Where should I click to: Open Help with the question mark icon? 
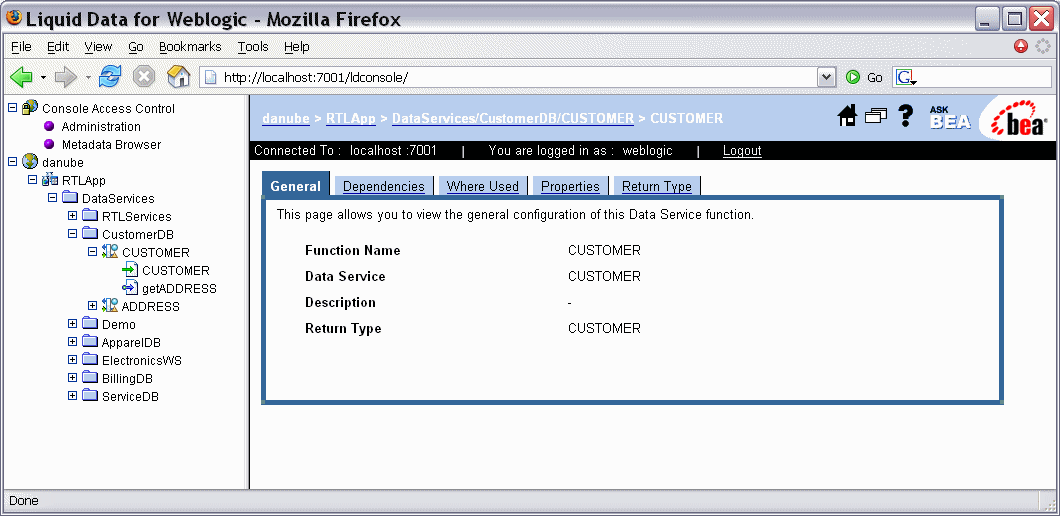click(x=905, y=116)
